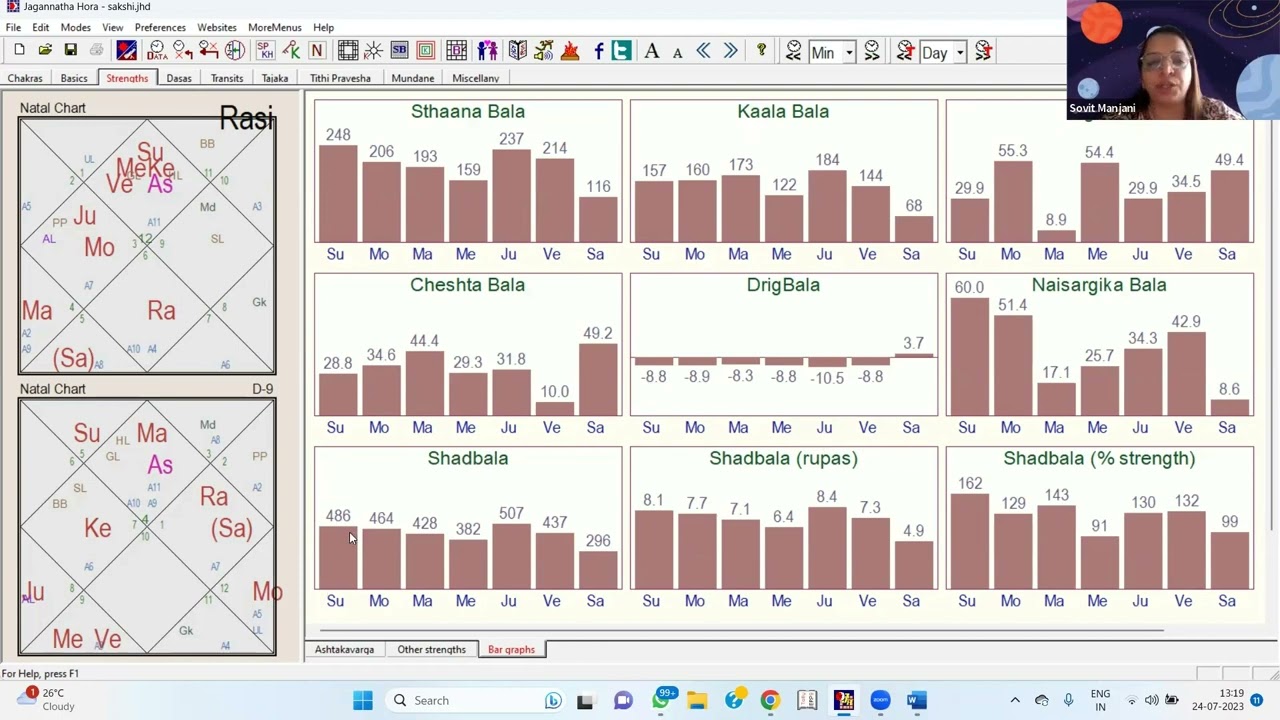
Task: Step time forward with clock right of Min
Action: click(872, 51)
